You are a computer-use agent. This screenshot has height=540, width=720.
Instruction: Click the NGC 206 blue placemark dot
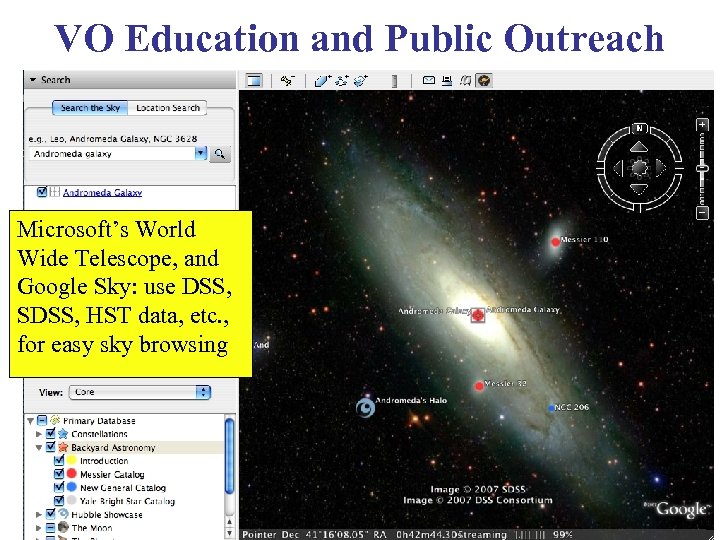pos(551,408)
